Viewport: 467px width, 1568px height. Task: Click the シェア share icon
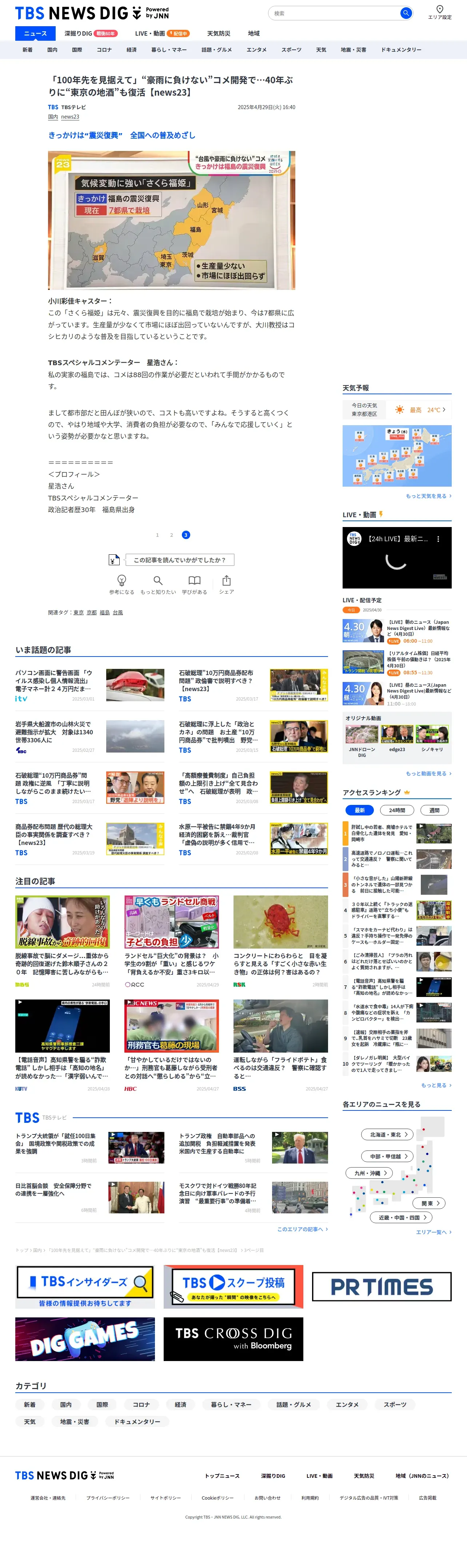click(227, 580)
